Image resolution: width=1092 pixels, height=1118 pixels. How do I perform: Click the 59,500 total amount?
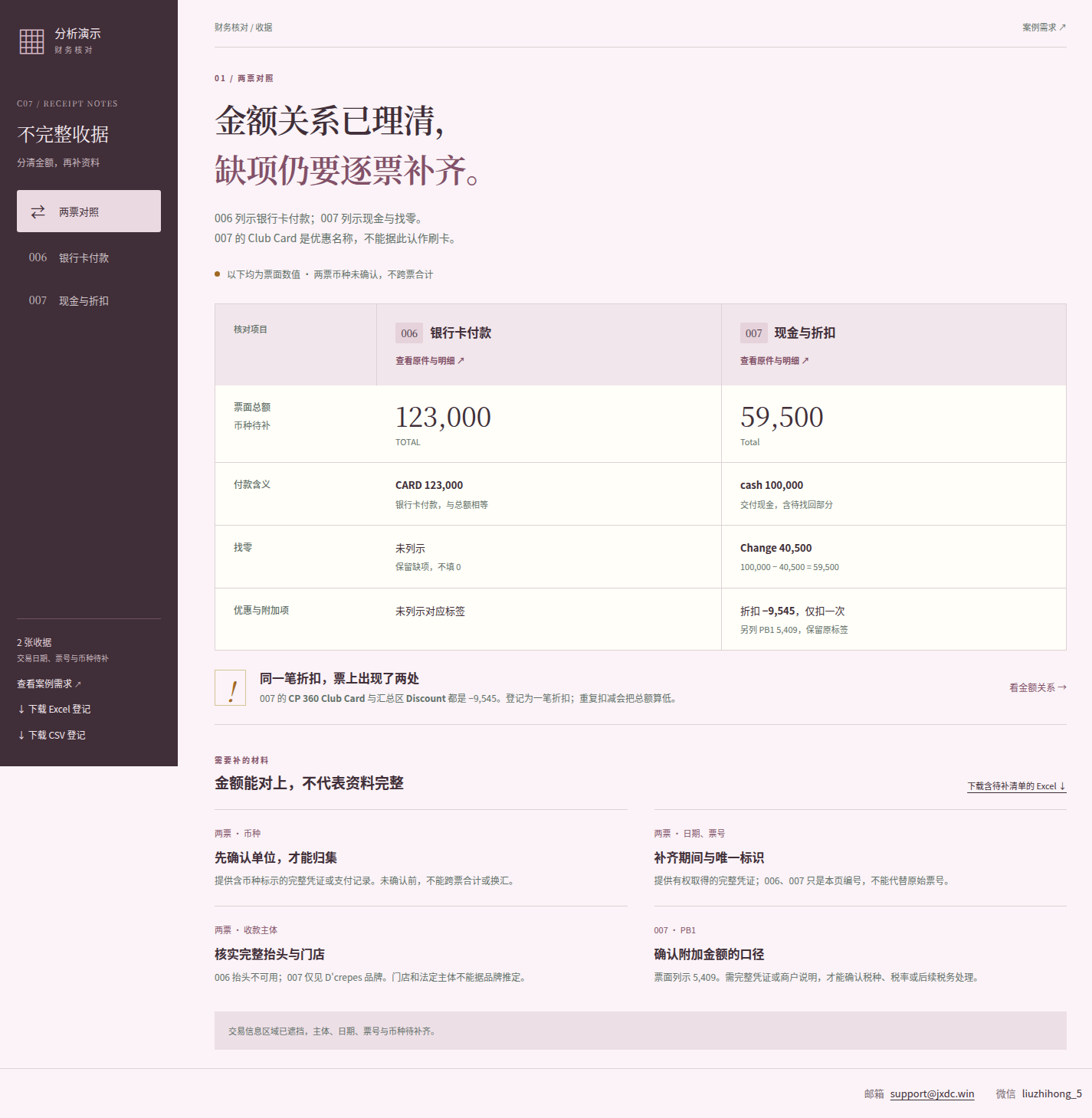coord(782,417)
